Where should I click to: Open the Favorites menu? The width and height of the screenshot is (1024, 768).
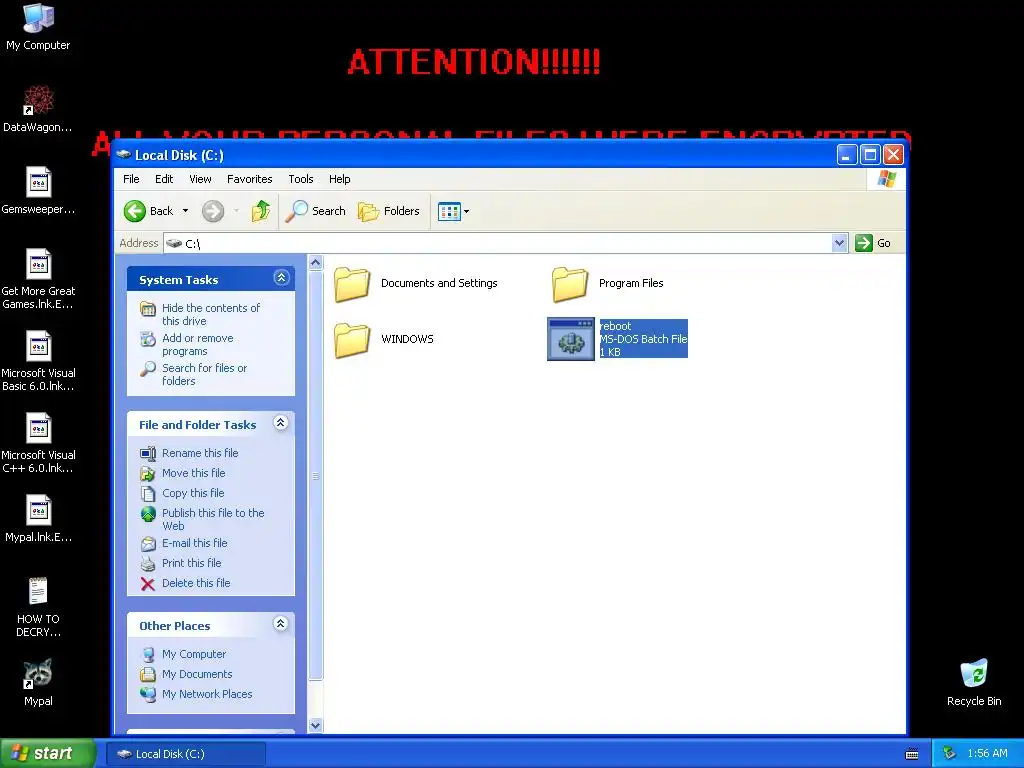(249, 179)
